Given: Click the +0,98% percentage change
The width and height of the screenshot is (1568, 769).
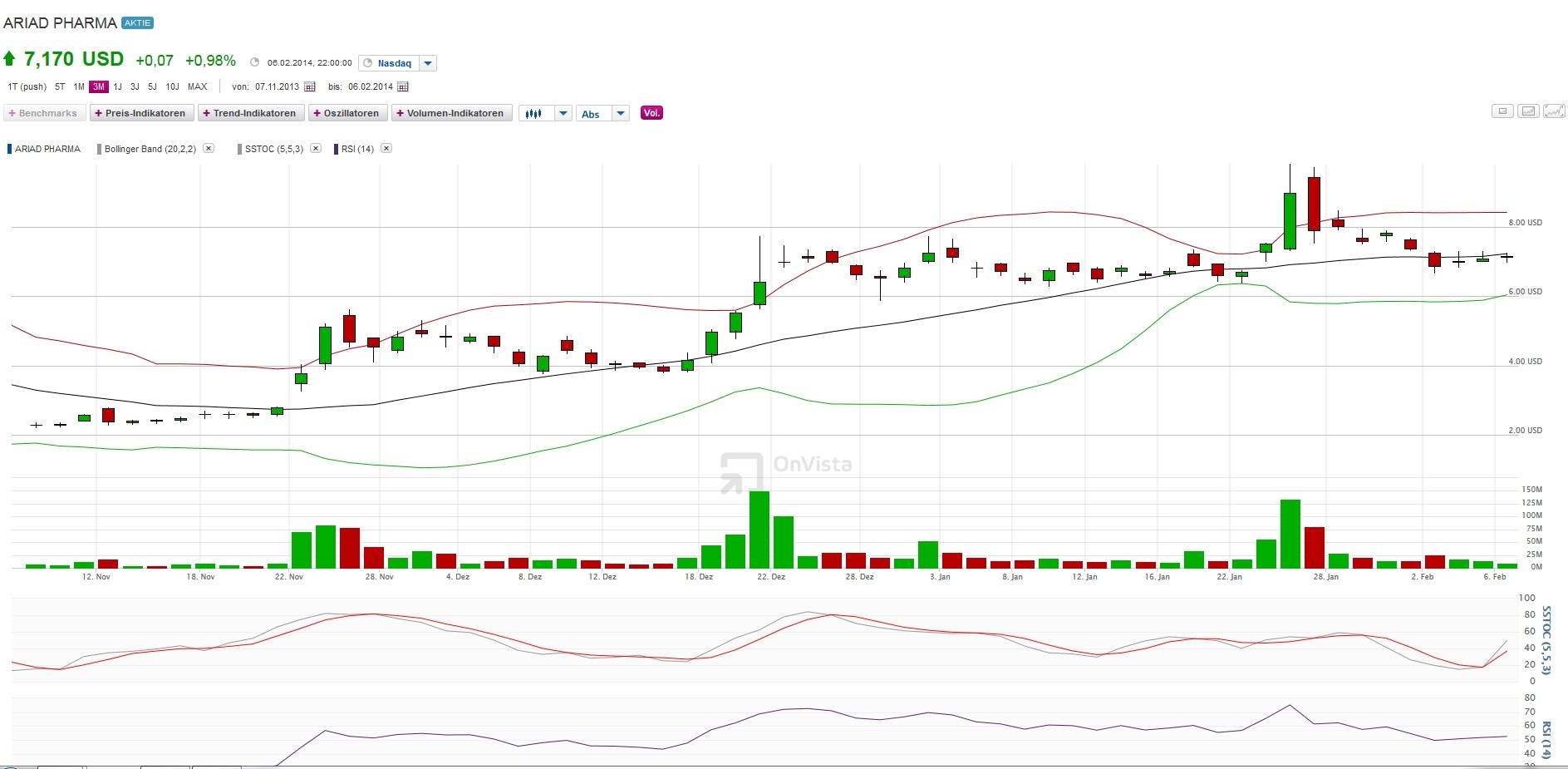Looking at the screenshot, I should 210,61.
